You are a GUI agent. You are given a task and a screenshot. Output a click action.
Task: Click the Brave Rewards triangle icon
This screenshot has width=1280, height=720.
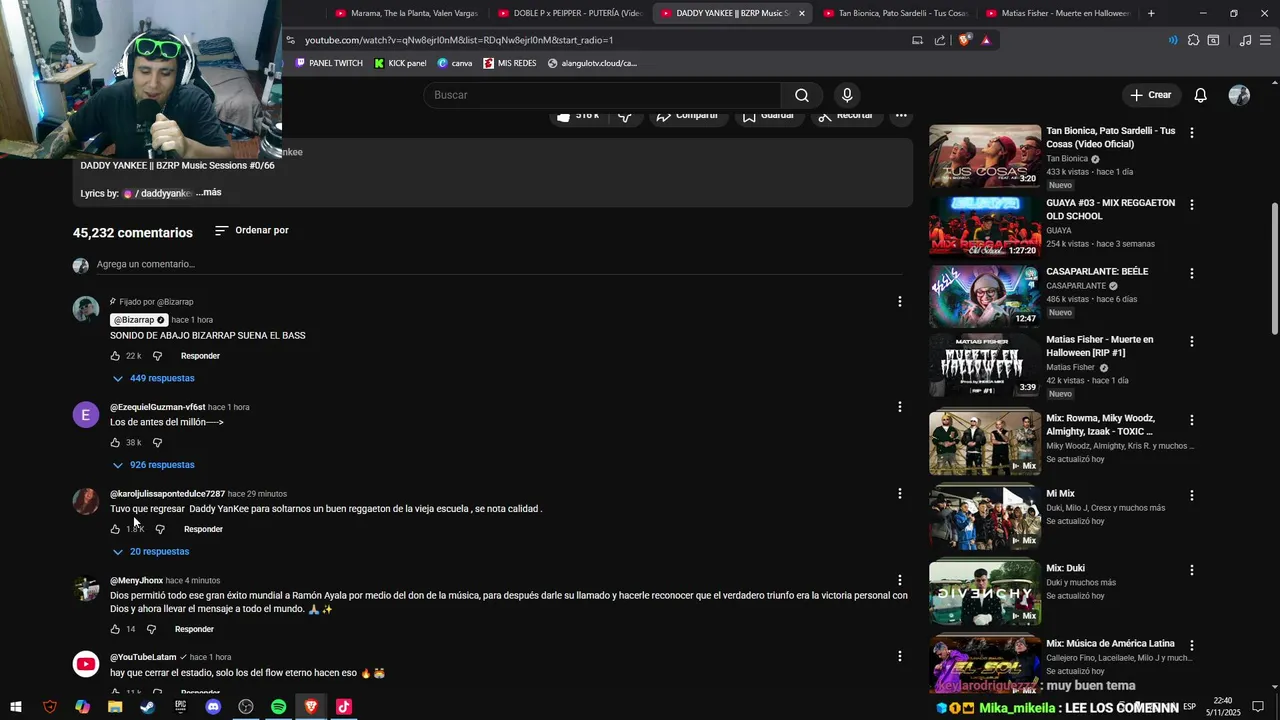point(986,40)
